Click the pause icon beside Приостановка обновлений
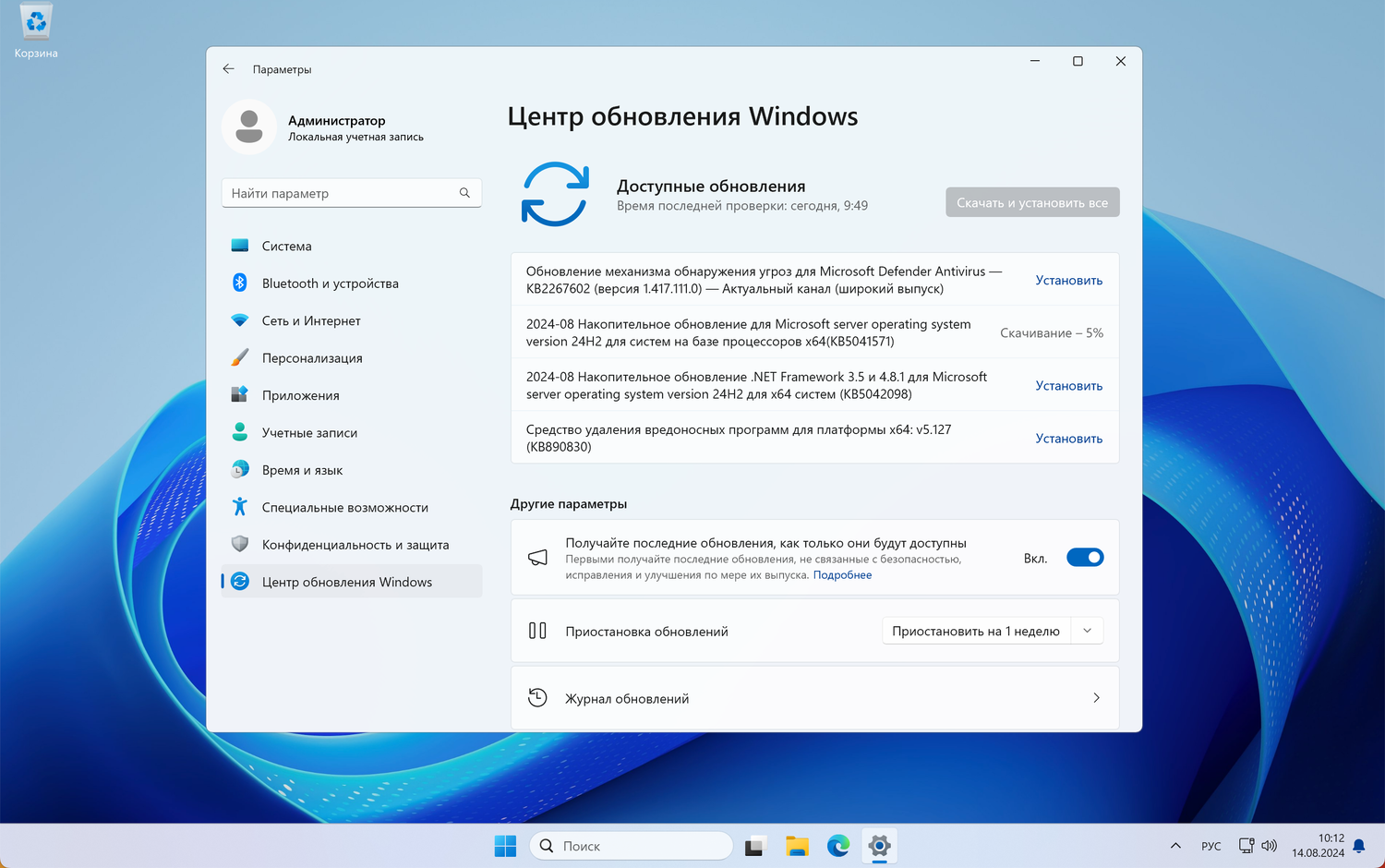 point(537,631)
